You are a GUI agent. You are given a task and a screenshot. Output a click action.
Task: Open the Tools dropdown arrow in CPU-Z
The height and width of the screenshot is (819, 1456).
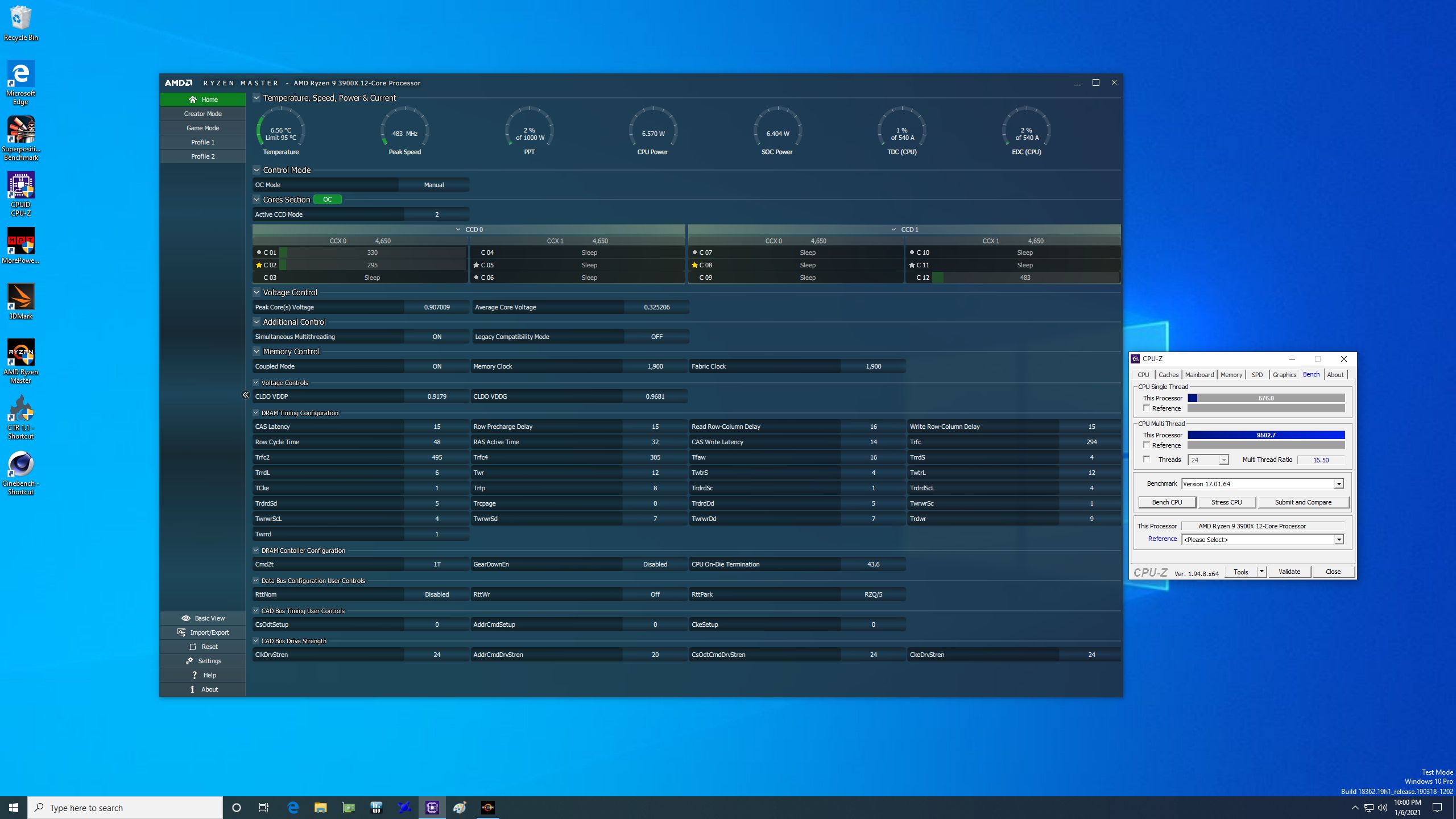(1261, 572)
